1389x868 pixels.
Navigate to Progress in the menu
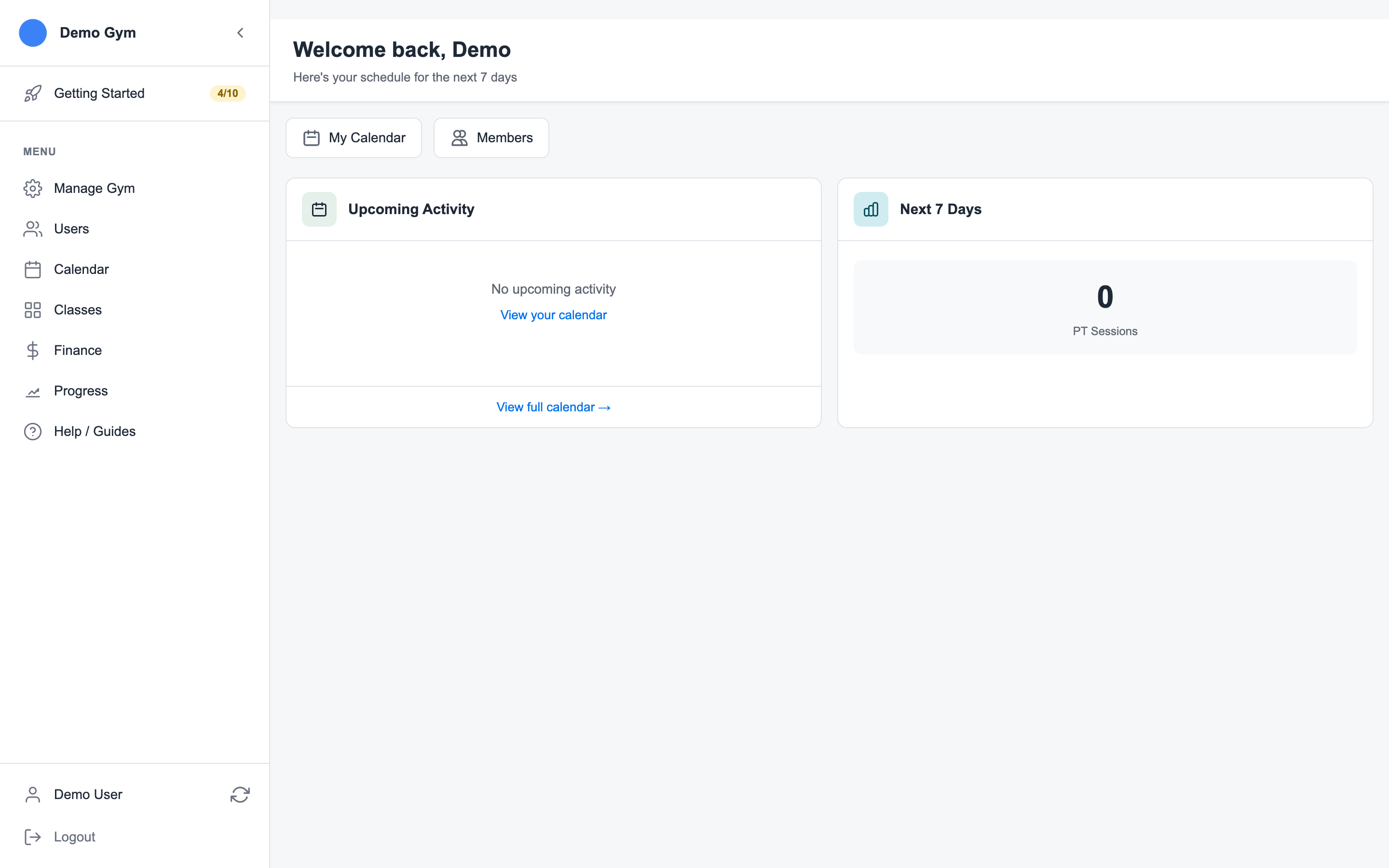[134, 391]
